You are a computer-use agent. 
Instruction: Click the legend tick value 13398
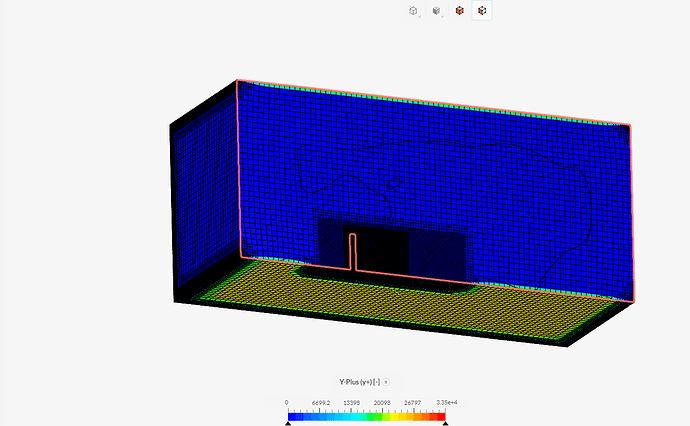click(352, 403)
